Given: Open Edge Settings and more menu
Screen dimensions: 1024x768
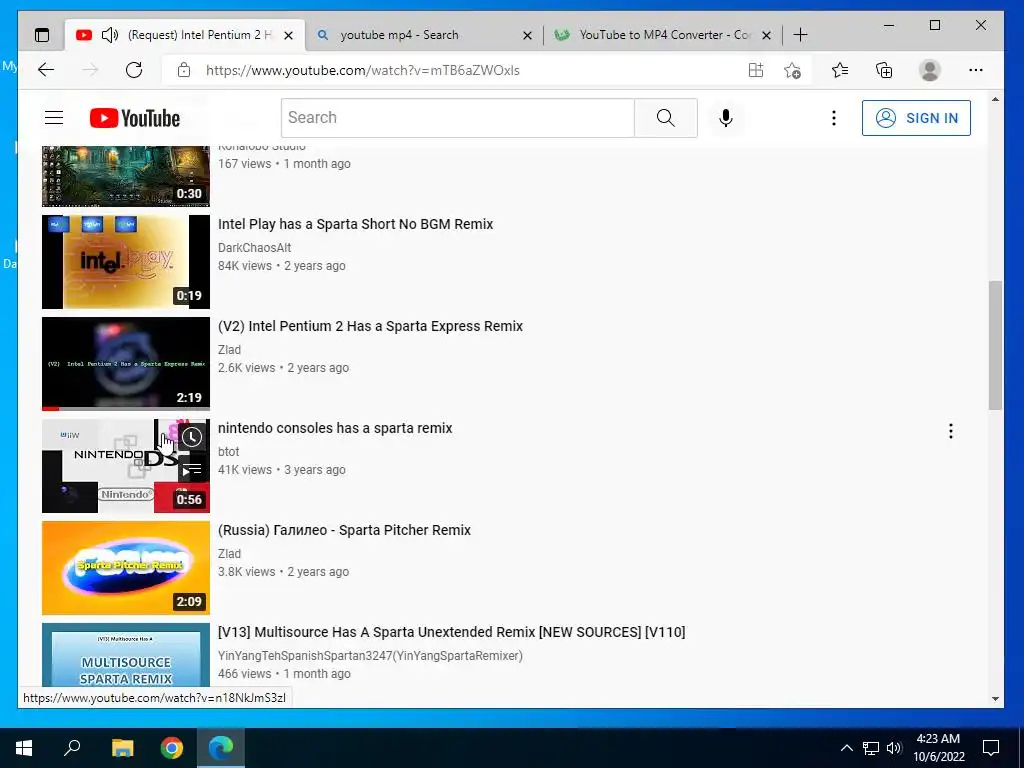Looking at the screenshot, I should [x=976, y=70].
